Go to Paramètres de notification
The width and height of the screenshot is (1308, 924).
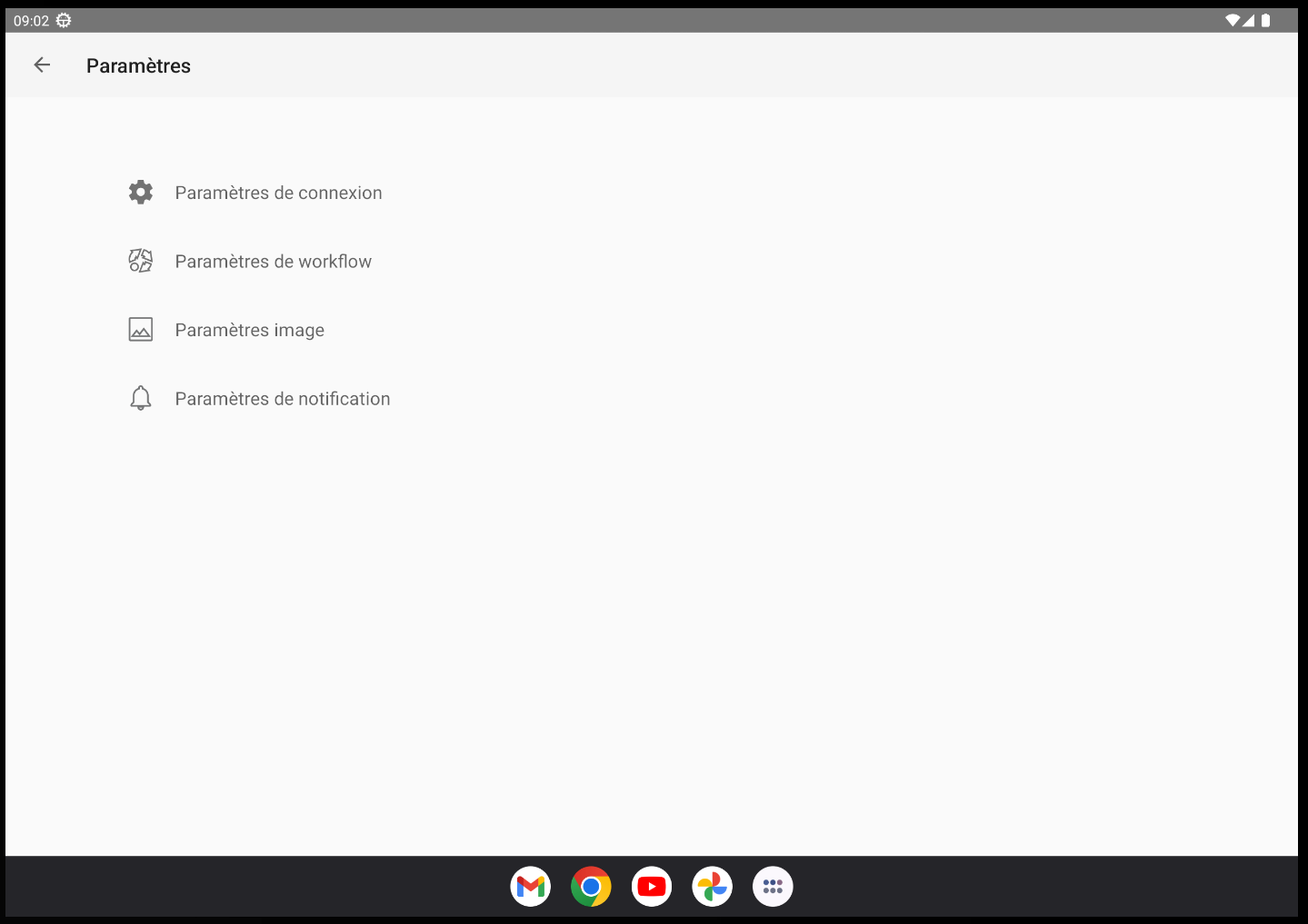[282, 399]
